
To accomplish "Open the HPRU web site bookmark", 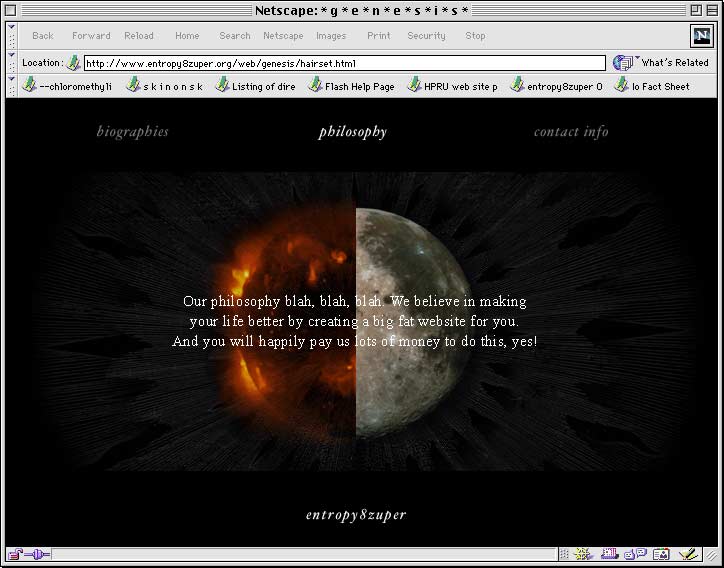I will (452, 86).
